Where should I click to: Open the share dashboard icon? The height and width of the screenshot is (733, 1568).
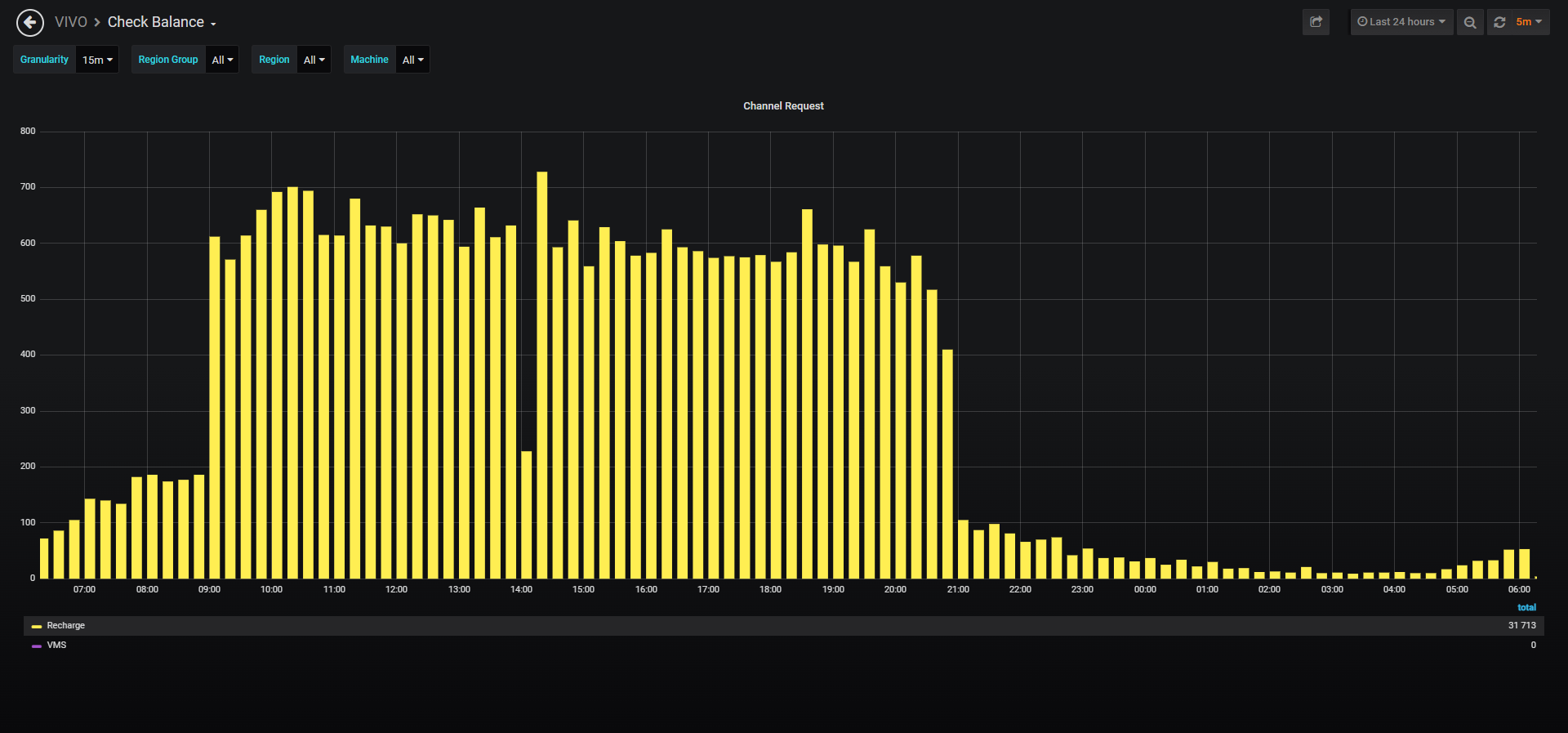[1316, 22]
